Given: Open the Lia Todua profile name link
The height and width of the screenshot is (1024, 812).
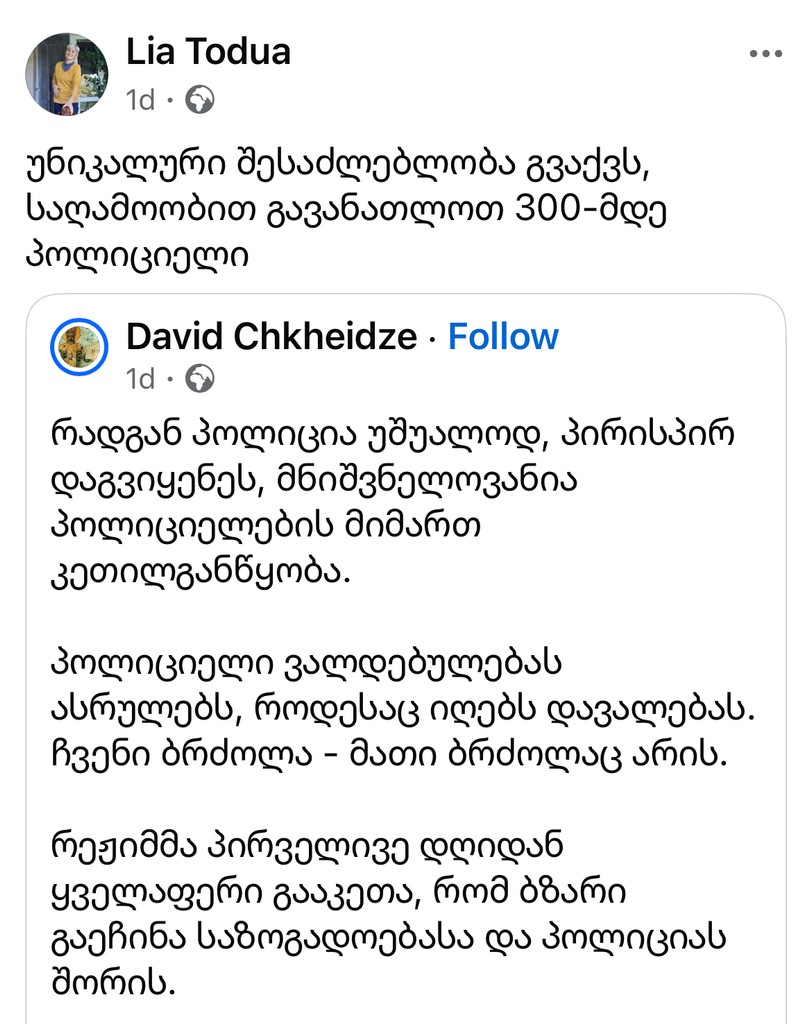Looking at the screenshot, I should coord(208,52).
